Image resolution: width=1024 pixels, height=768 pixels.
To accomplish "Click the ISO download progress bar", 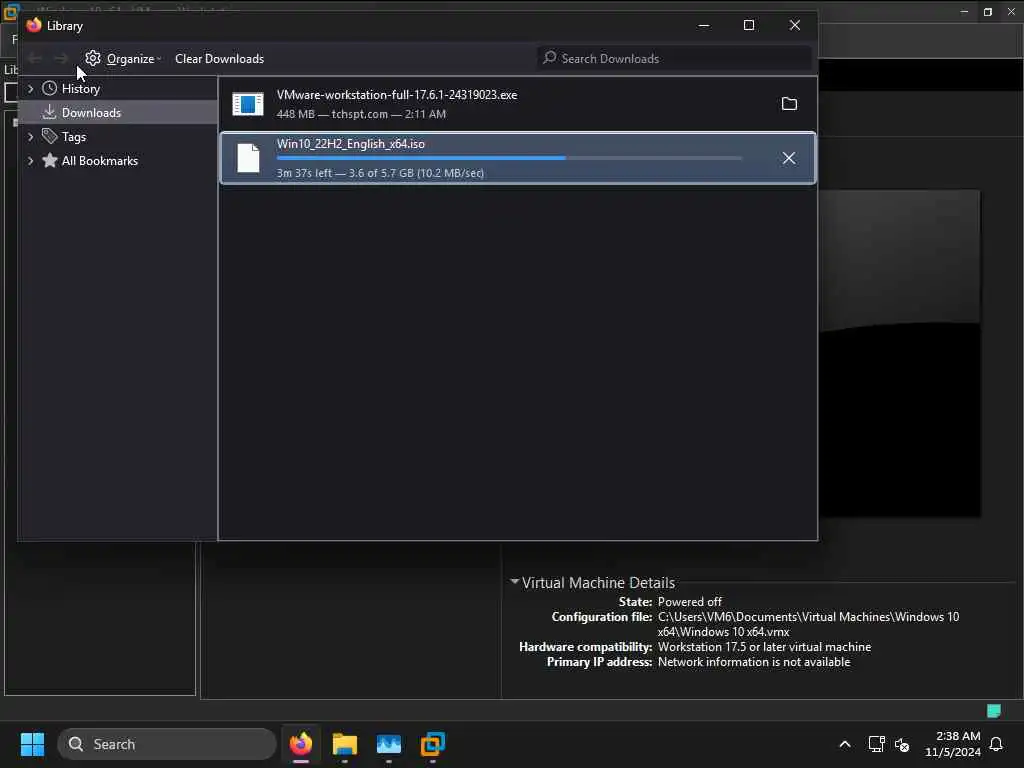I will tap(509, 158).
